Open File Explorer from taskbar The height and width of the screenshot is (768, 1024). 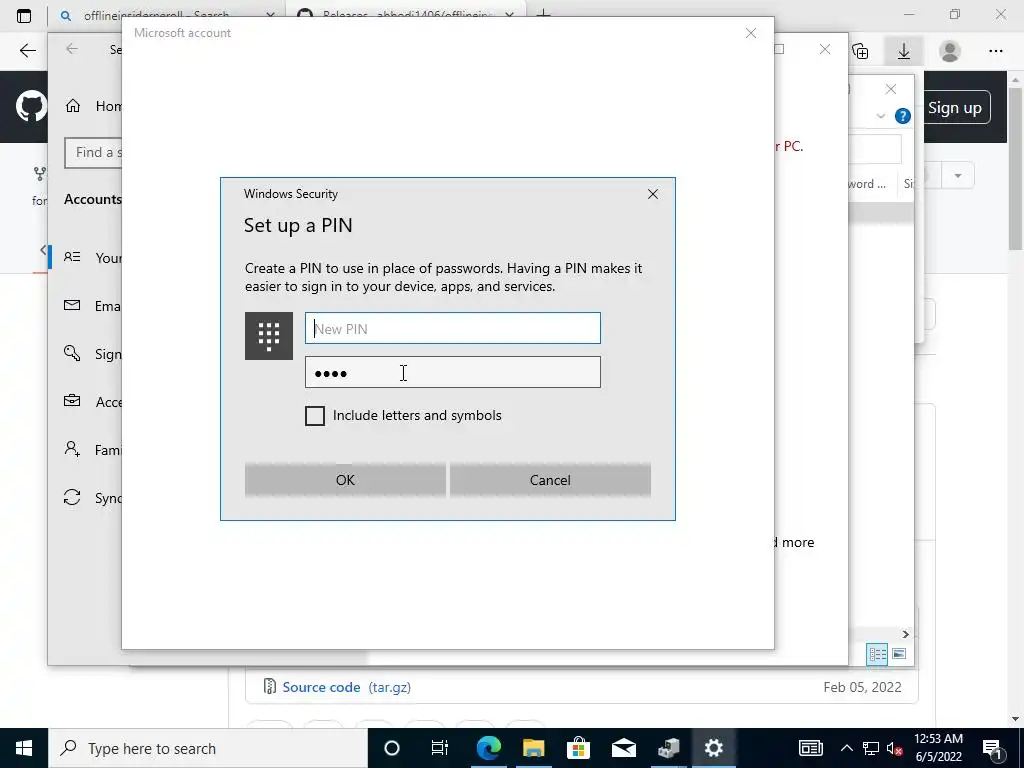point(534,748)
